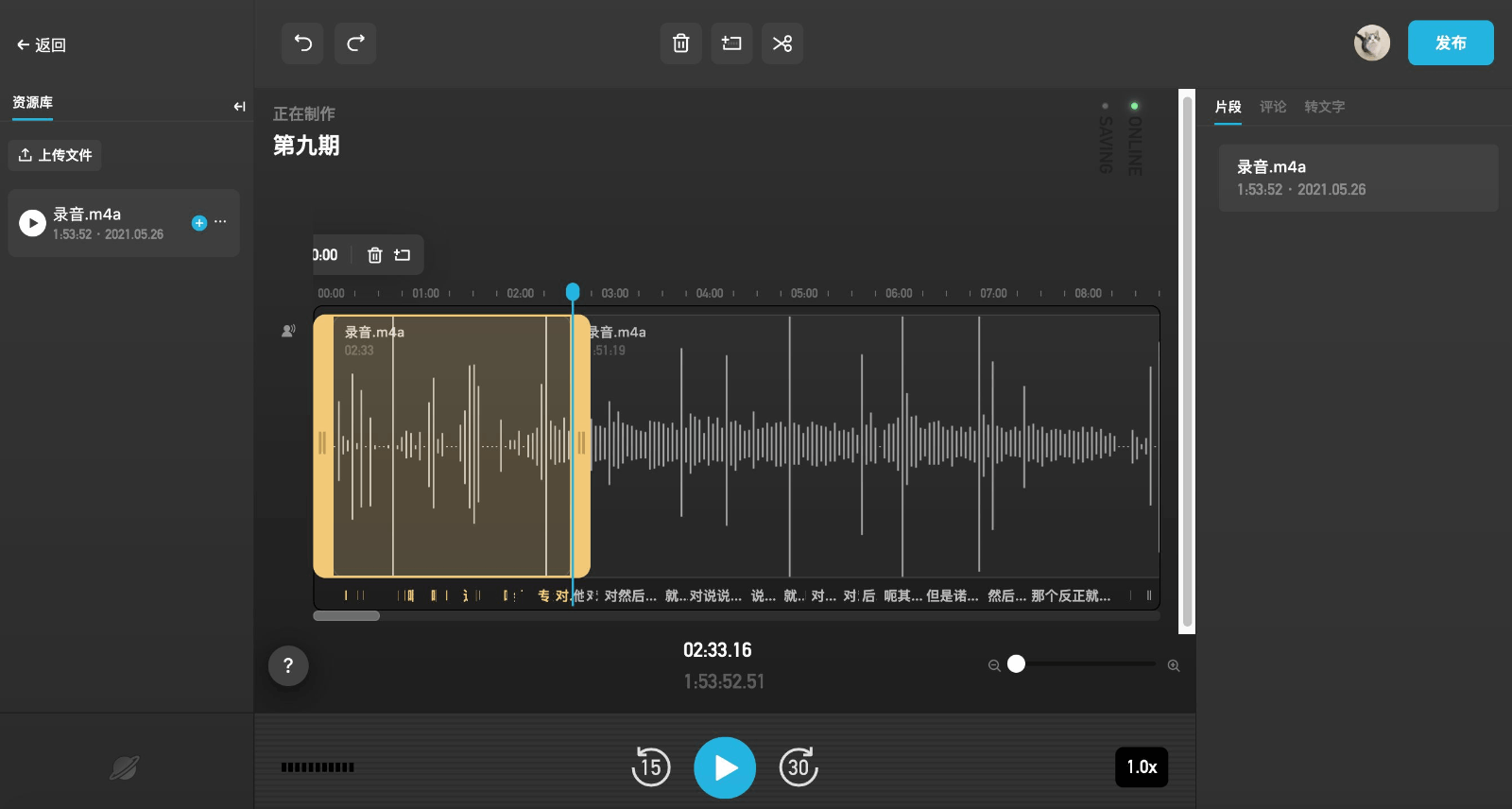Viewport: 1512px width, 809px height.
Task: Click the 发布 publish button
Action: pos(1451,43)
